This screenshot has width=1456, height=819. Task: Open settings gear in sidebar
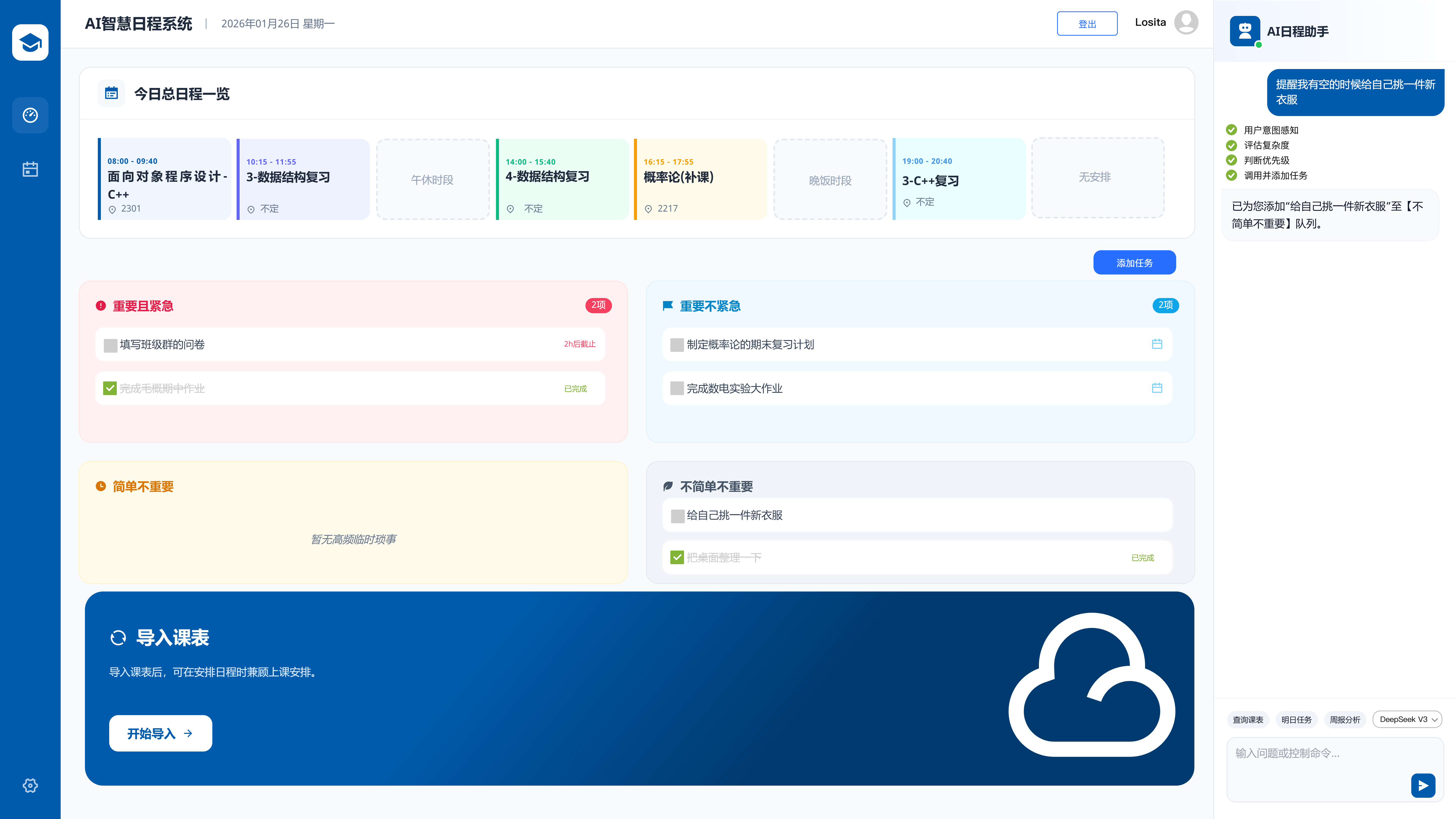click(30, 785)
